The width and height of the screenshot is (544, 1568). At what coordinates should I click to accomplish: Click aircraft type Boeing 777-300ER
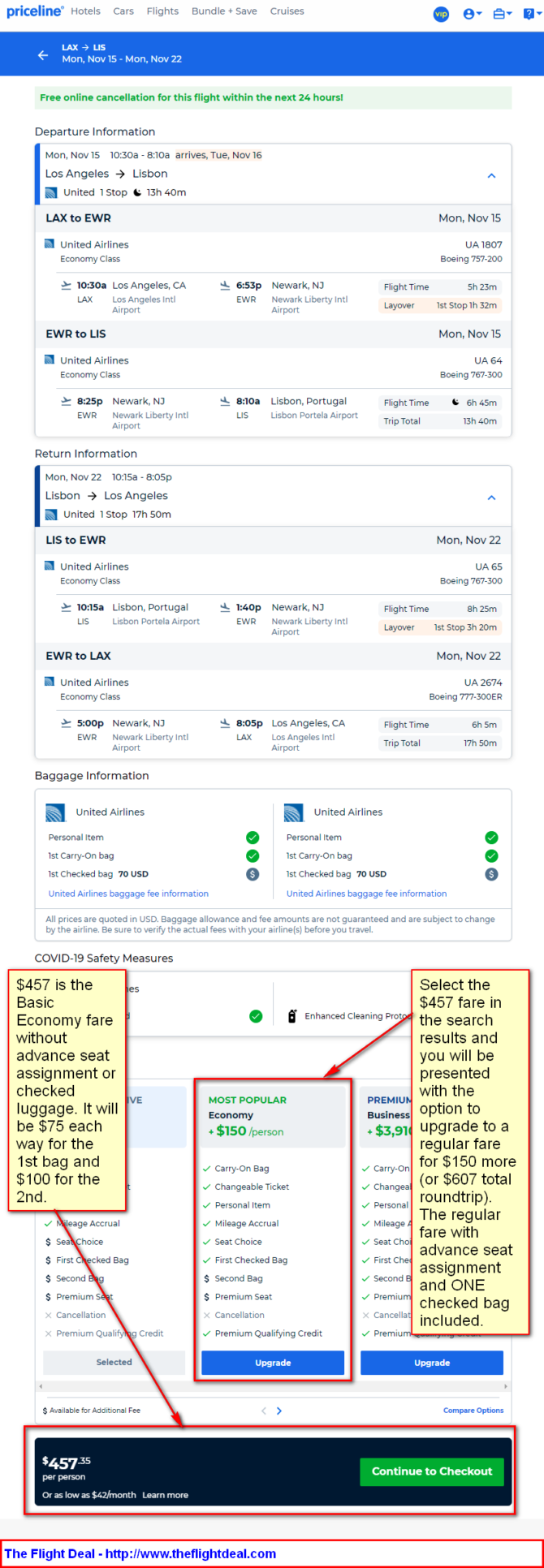tap(465, 697)
